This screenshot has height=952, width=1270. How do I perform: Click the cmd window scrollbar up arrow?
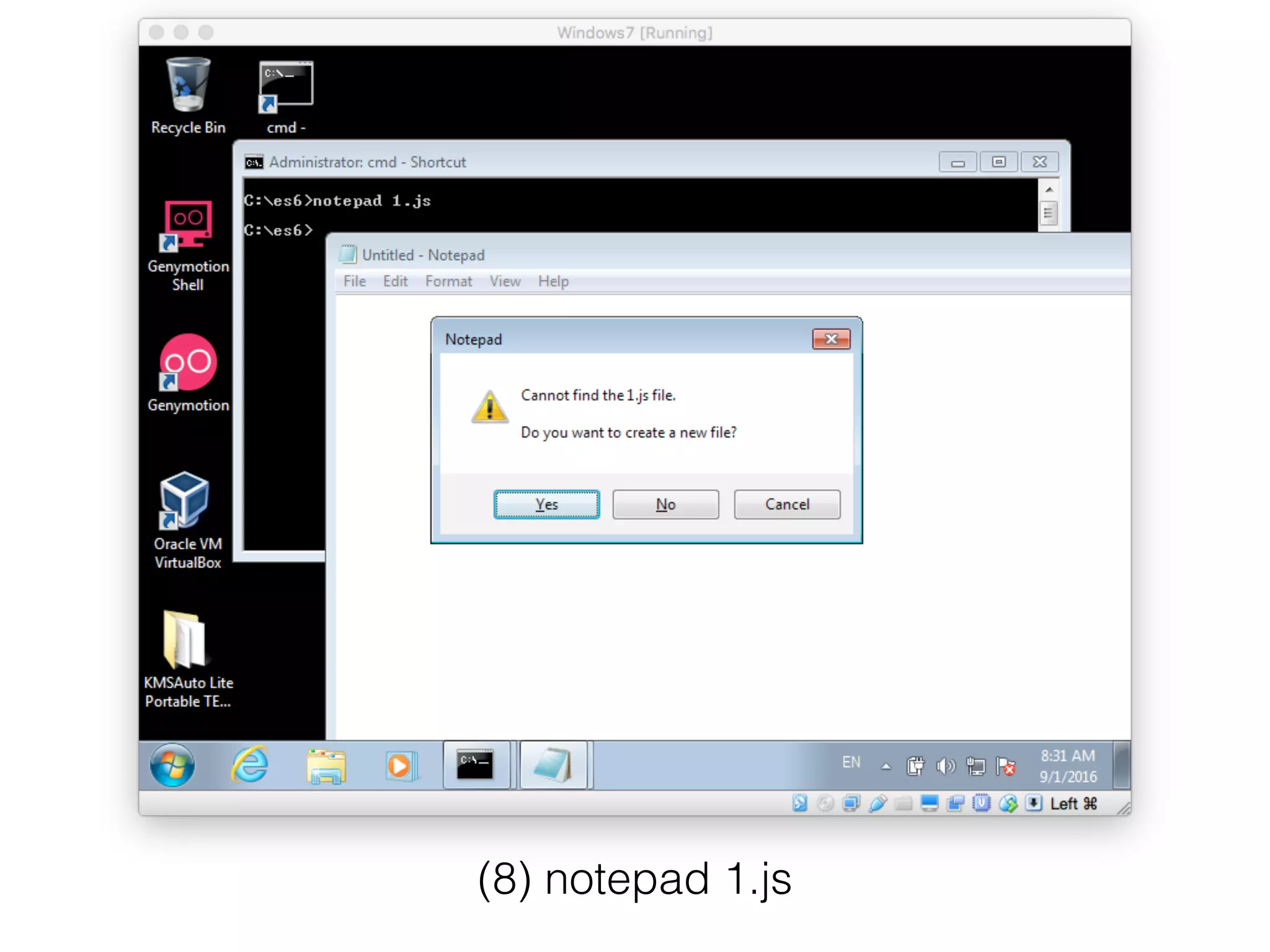tap(1049, 190)
